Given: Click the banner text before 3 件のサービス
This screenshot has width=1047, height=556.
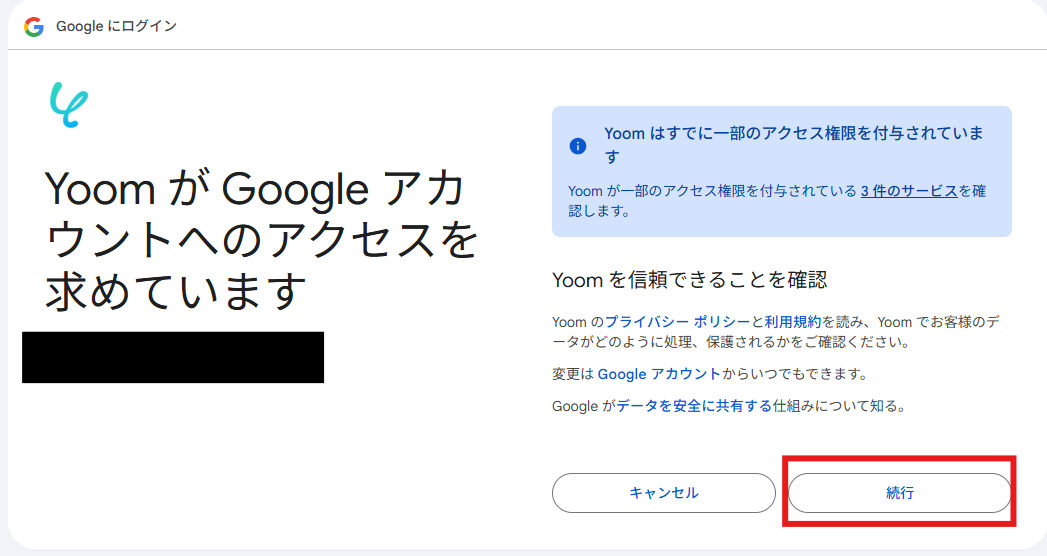Looking at the screenshot, I should click(710, 191).
